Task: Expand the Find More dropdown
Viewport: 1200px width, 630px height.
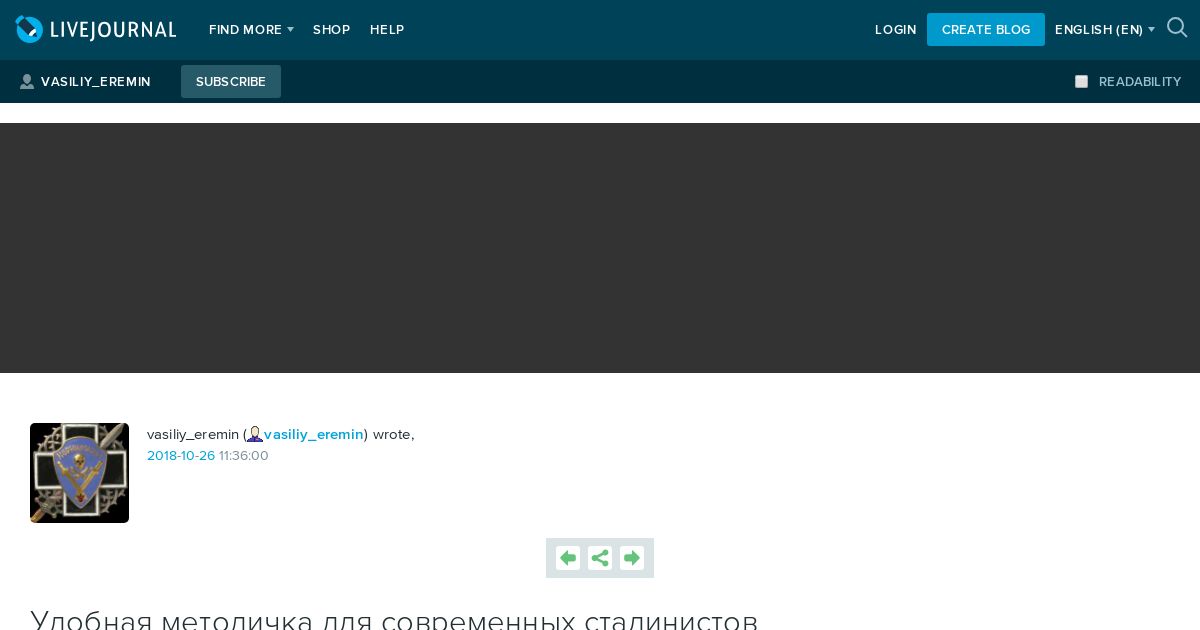Action: 251,30
